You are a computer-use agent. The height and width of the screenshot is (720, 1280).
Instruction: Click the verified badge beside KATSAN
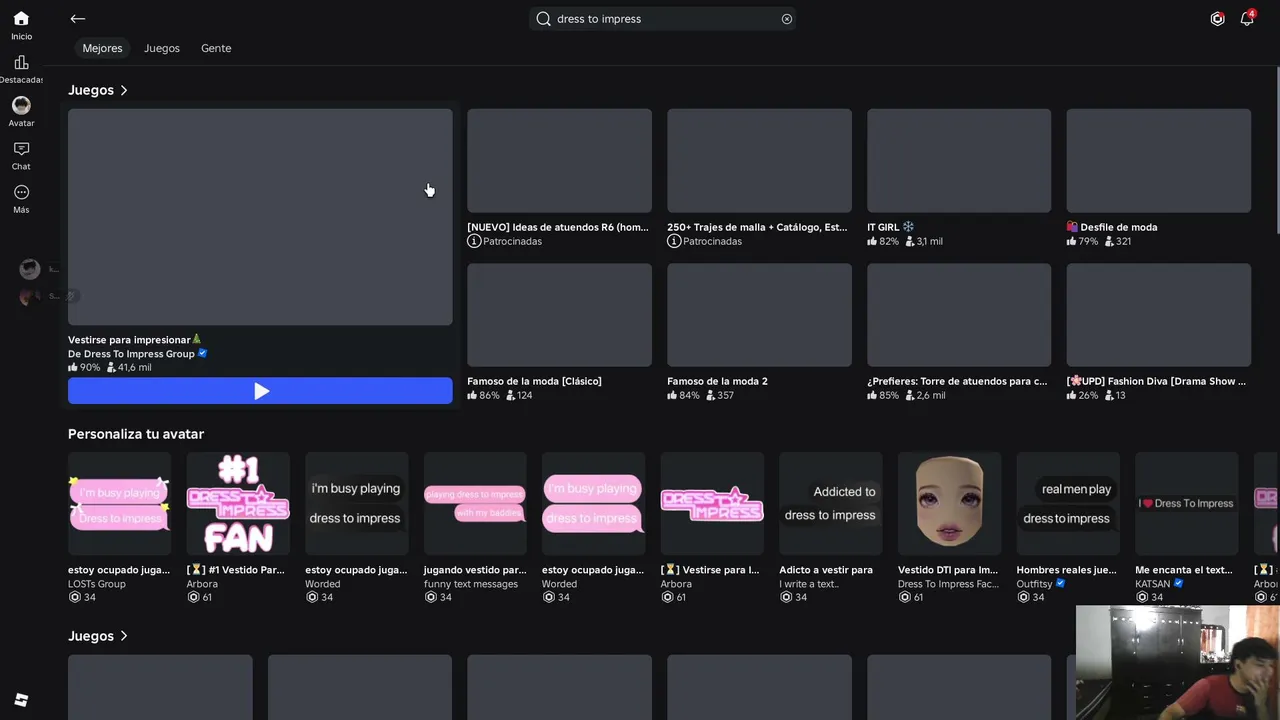[1179, 584]
